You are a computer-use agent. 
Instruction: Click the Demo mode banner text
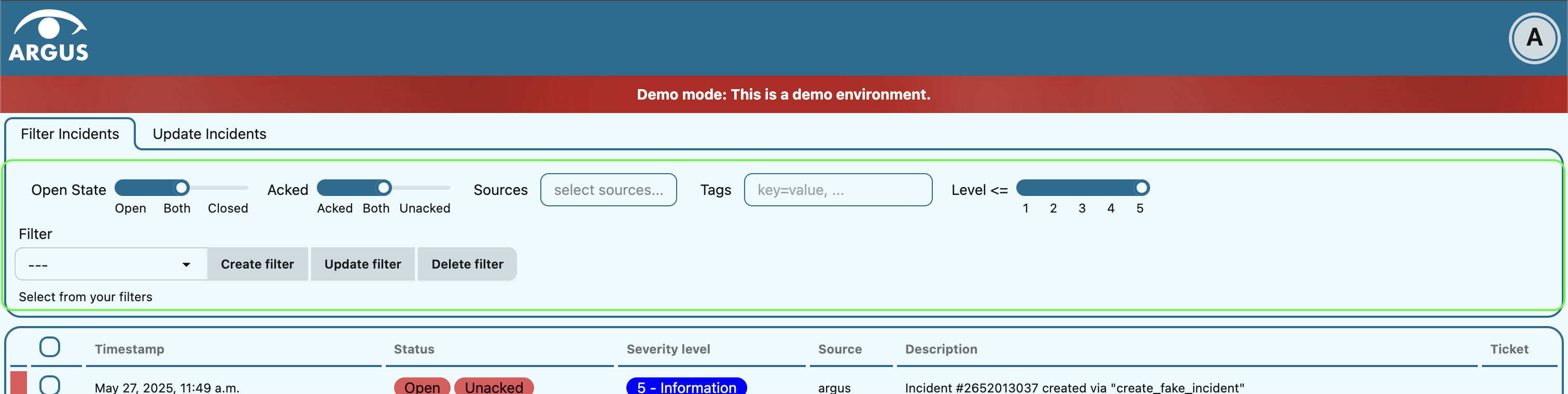click(783, 94)
